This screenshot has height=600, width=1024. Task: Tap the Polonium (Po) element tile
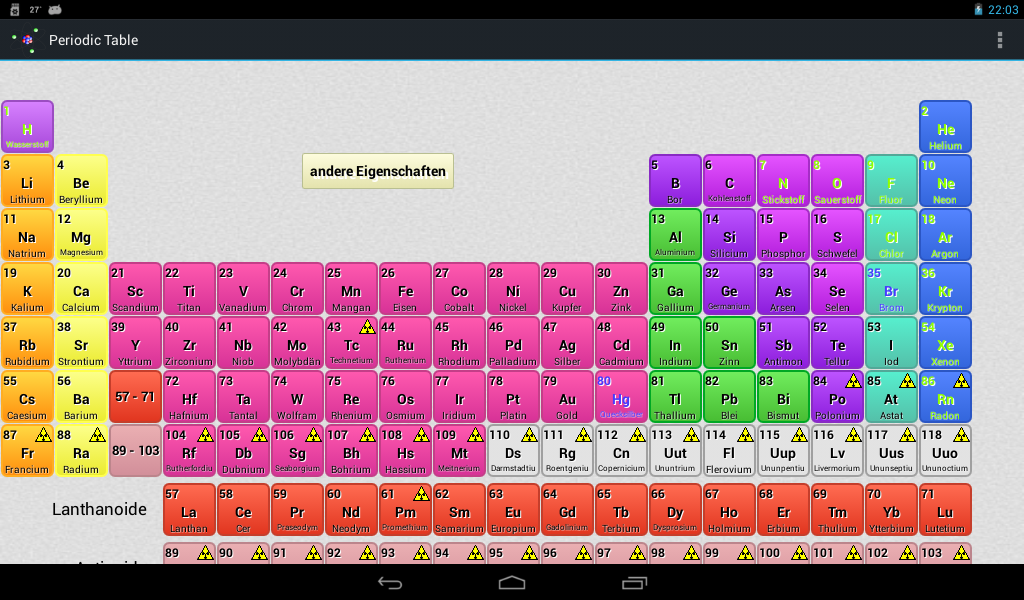pyautogui.click(x=837, y=397)
